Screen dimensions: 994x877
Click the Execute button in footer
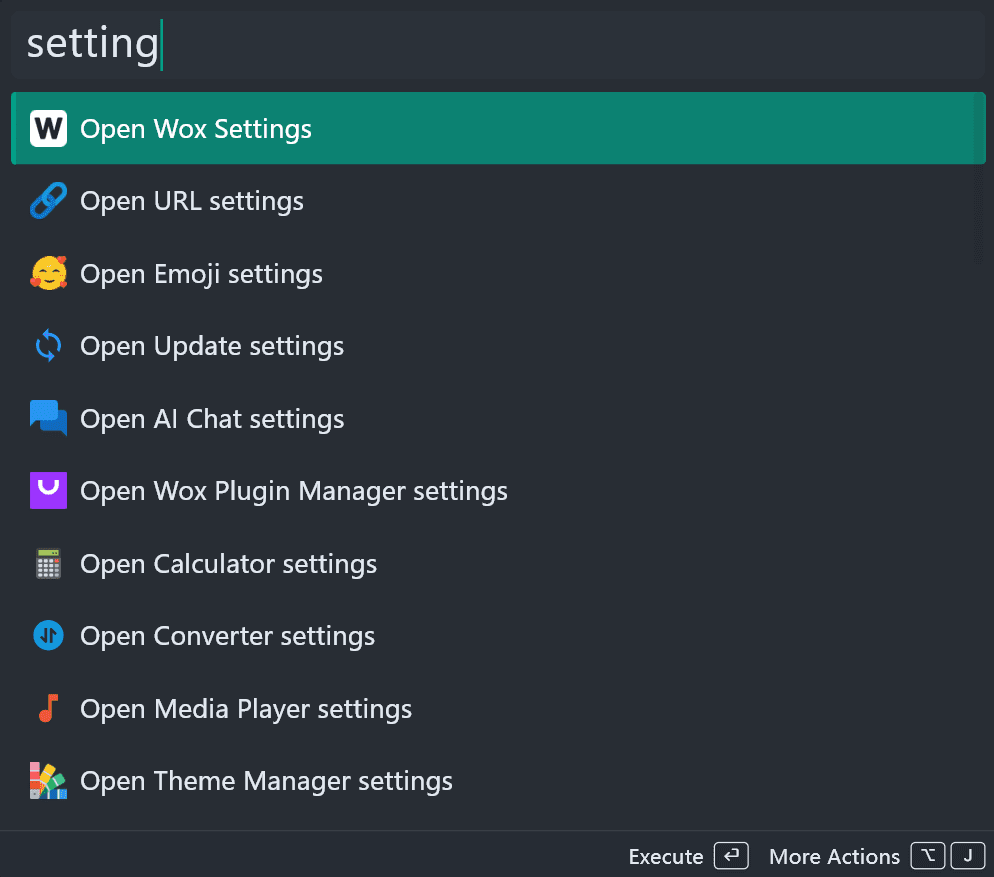coord(688,856)
